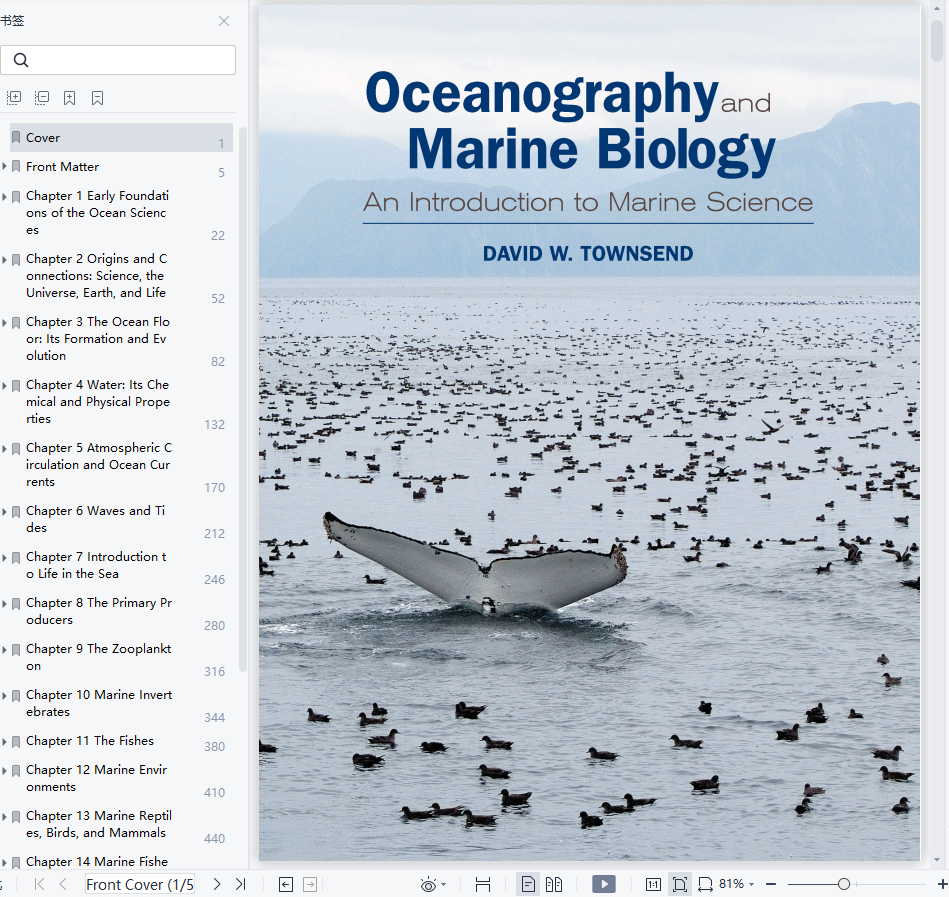
Task: Collapse all bookmarks icon
Action: click(x=42, y=97)
